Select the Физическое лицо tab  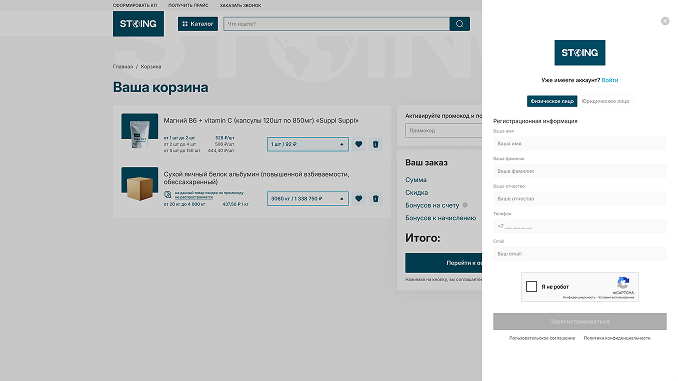pyautogui.click(x=552, y=101)
